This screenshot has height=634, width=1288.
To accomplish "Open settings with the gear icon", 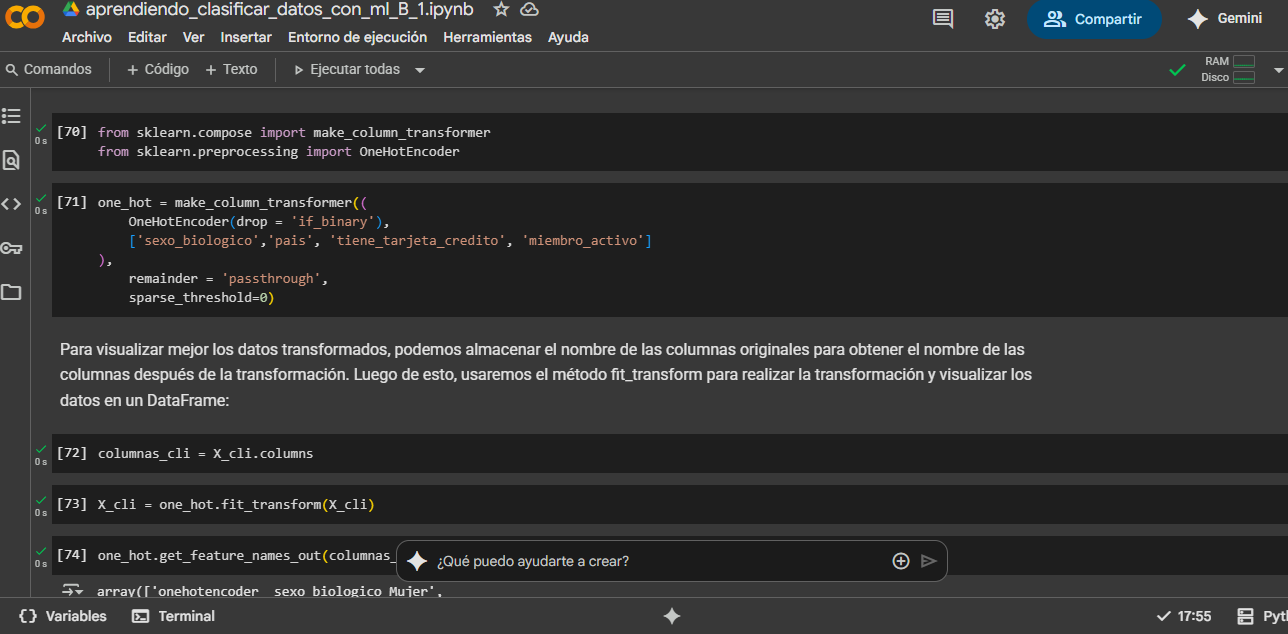I will 994,19.
